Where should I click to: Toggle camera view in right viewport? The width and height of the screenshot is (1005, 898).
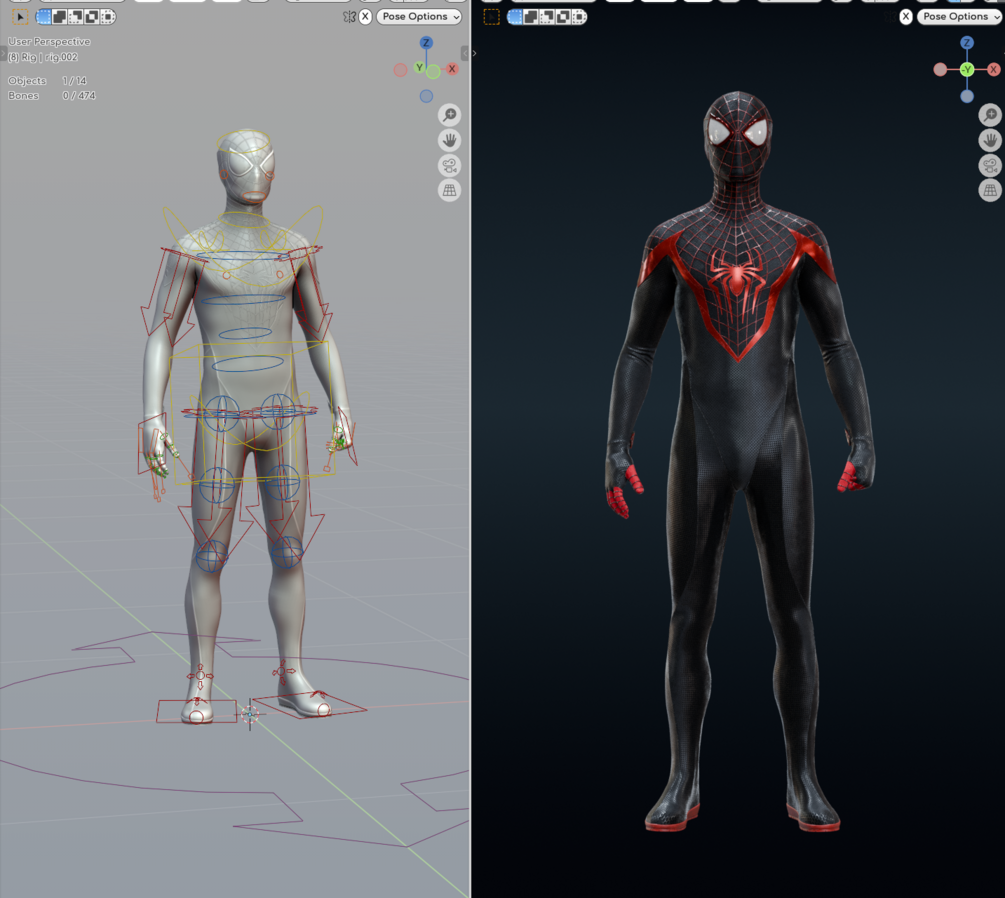pyautogui.click(x=990, y=165)
